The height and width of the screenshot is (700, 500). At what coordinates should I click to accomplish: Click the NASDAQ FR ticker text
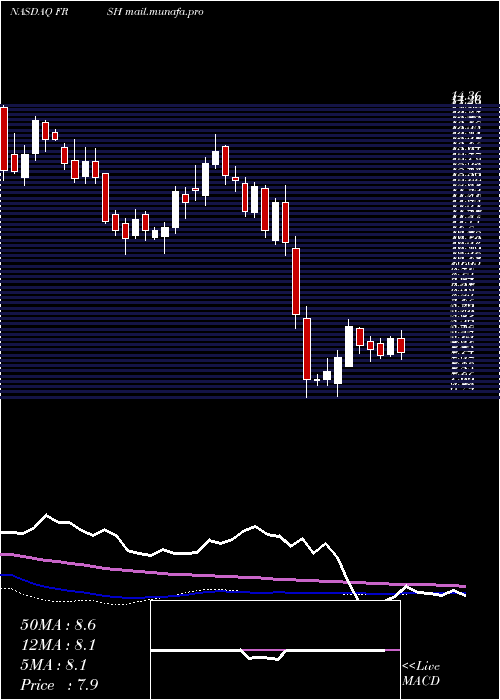(x=39, y=12)
